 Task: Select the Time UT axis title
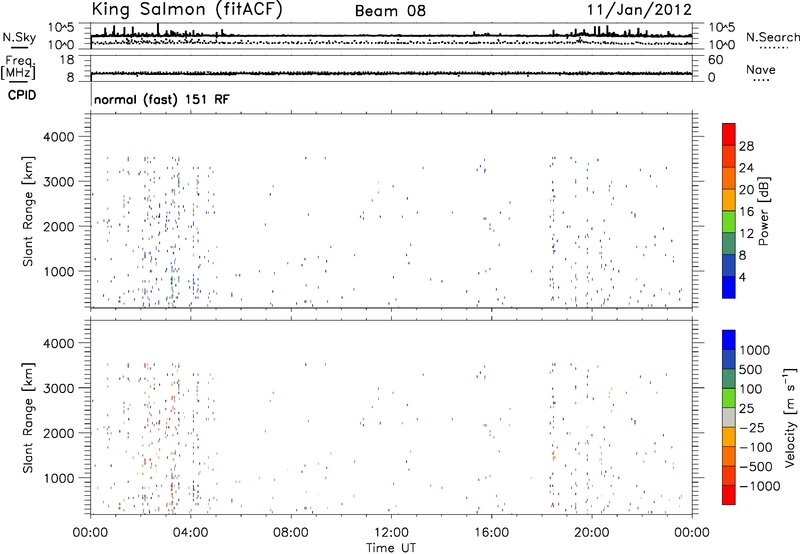391,548
